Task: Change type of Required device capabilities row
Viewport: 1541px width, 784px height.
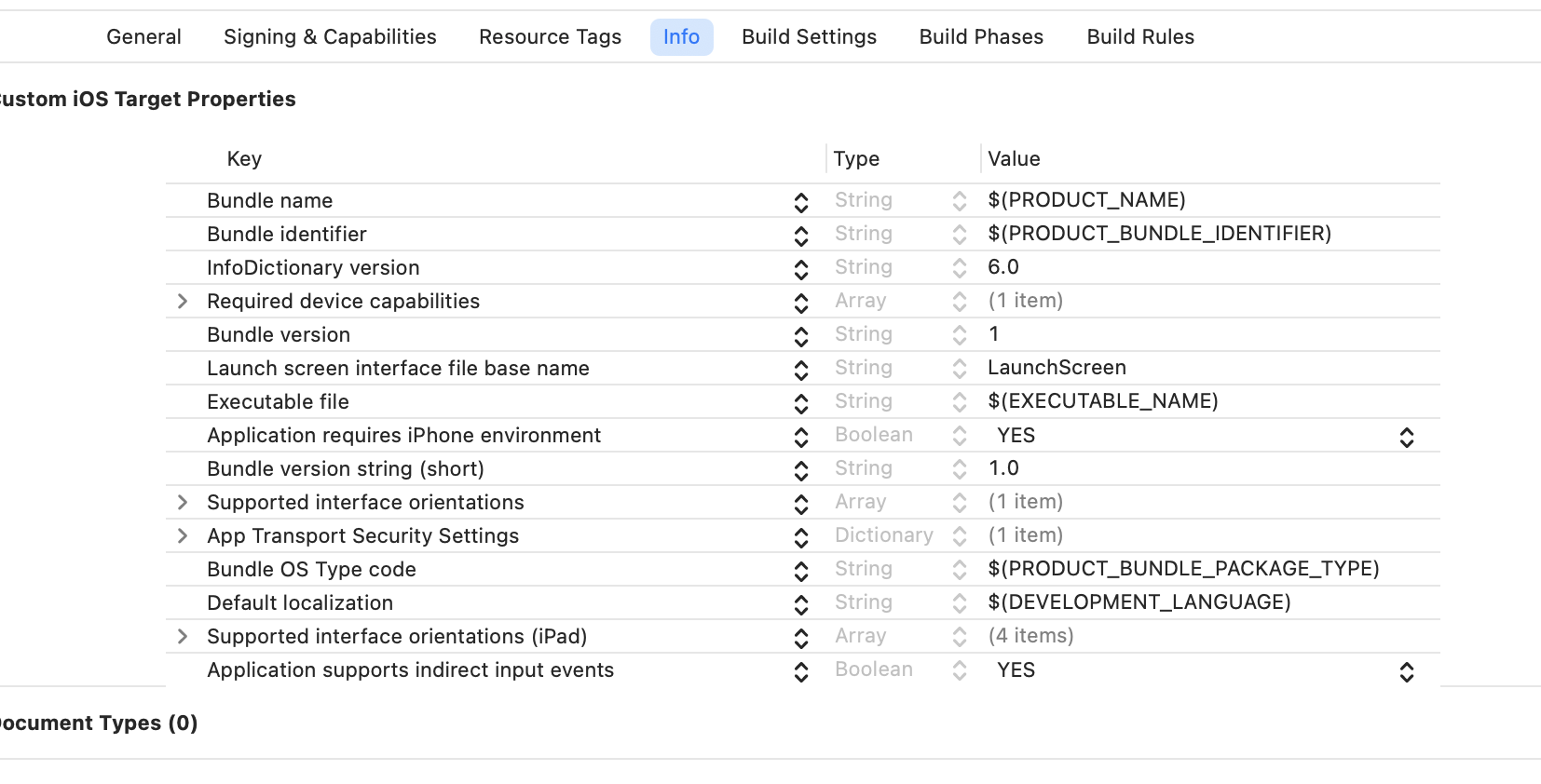Action: pyautogui.click(x=959, y=302)
